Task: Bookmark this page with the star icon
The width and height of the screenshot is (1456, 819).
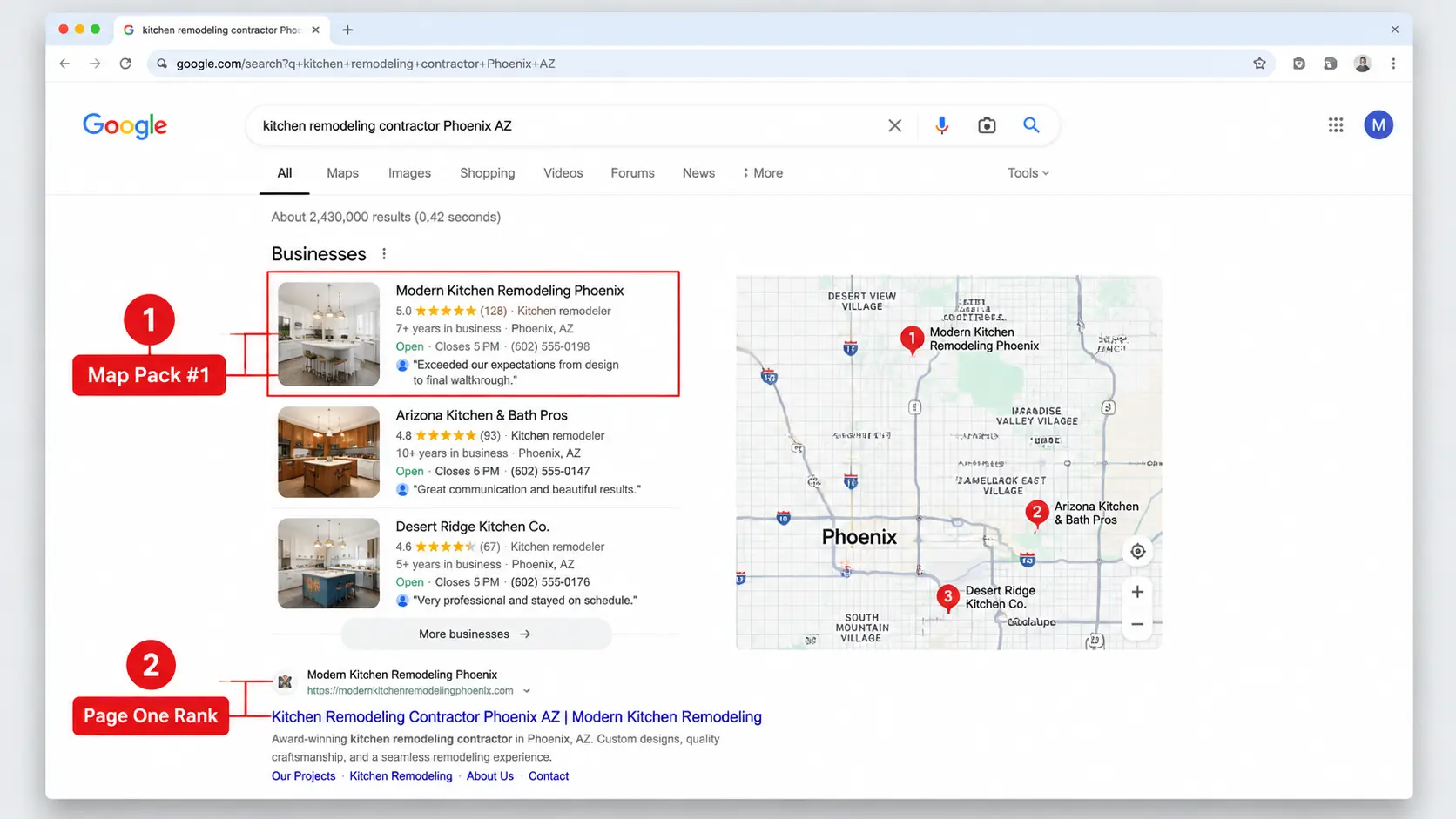Action: tap(1259, 64)
